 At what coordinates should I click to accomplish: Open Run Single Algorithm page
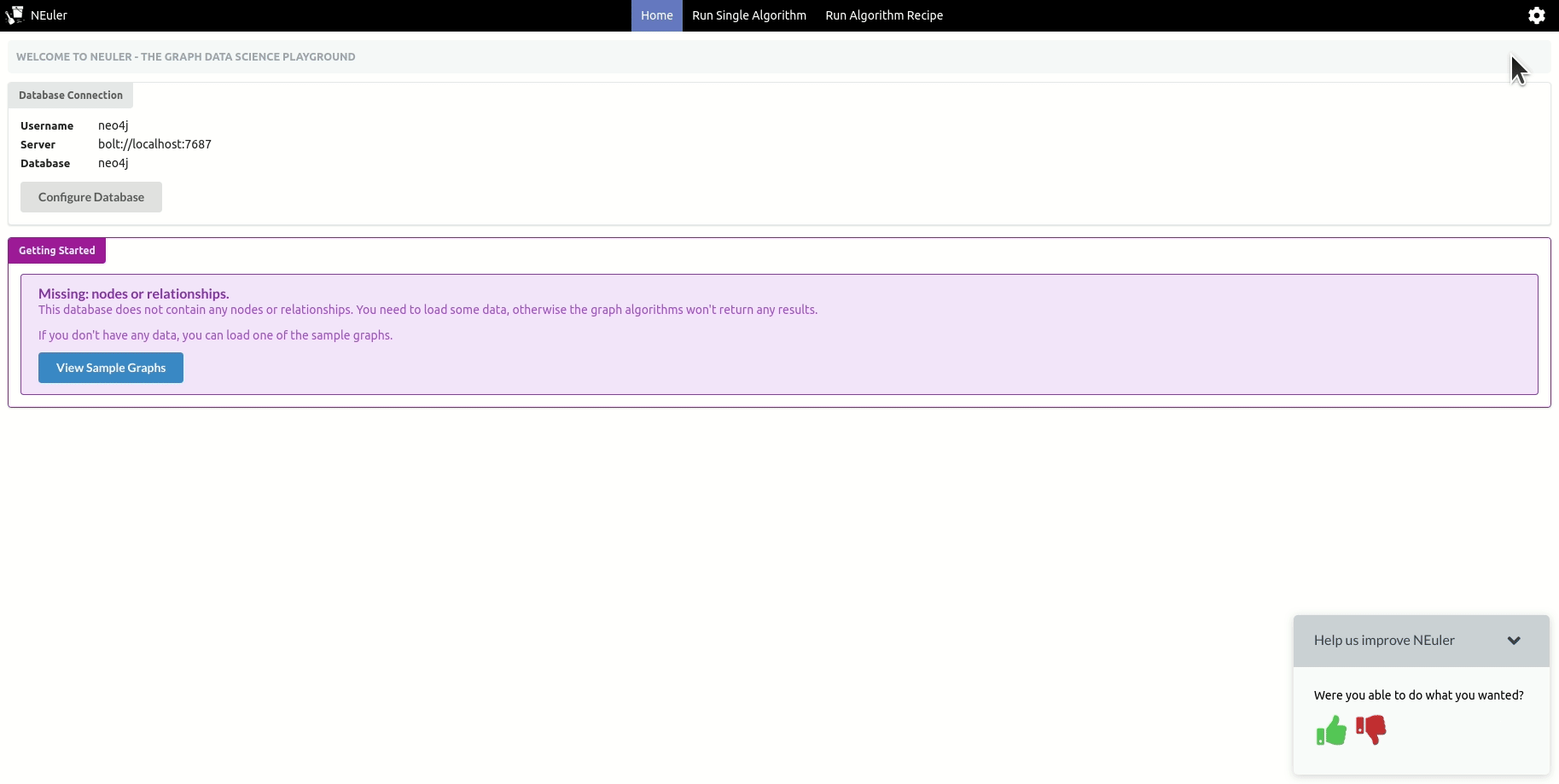[x=749, y=15]
